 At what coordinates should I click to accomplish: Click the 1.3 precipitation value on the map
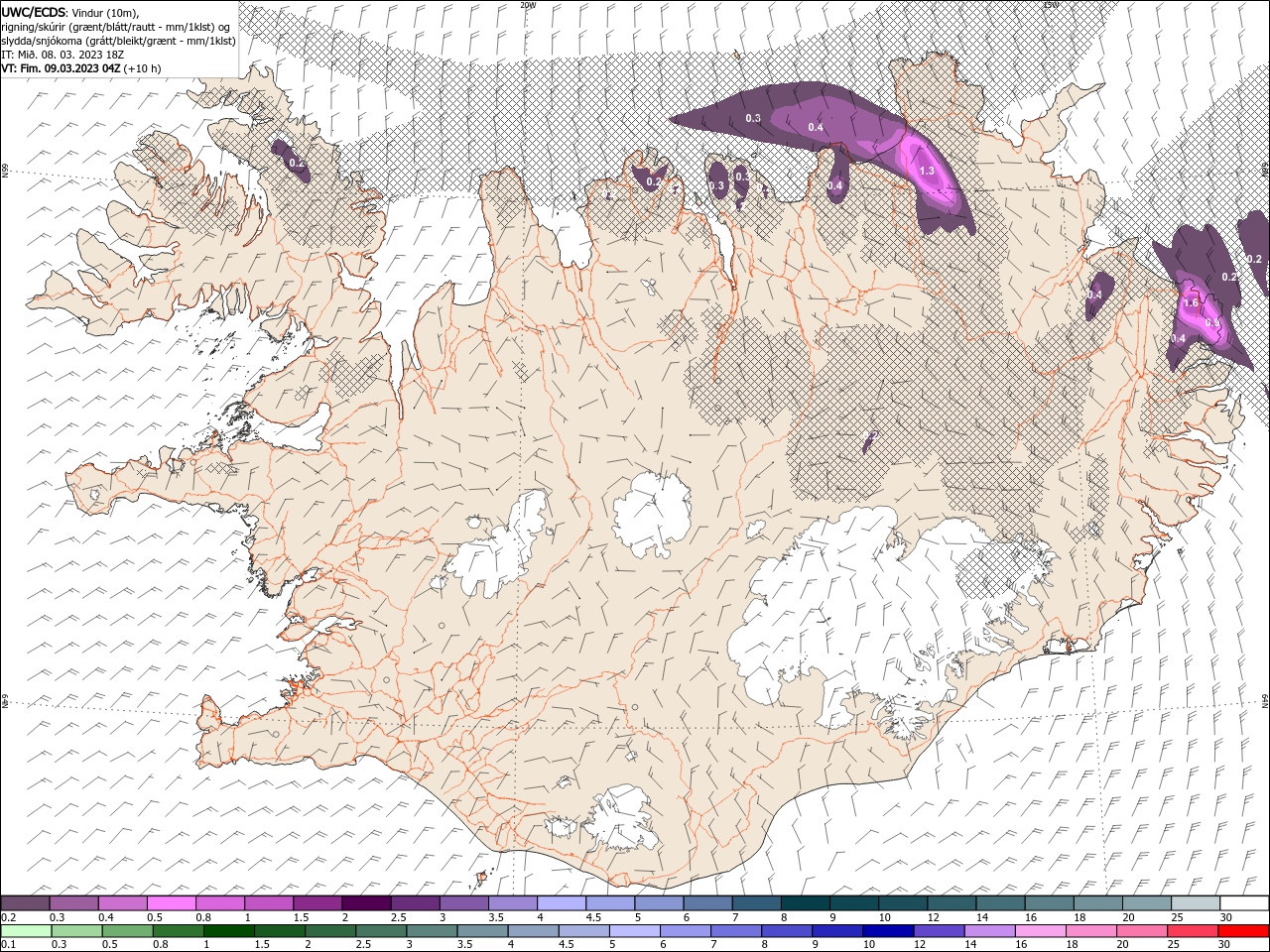point(927,172)
